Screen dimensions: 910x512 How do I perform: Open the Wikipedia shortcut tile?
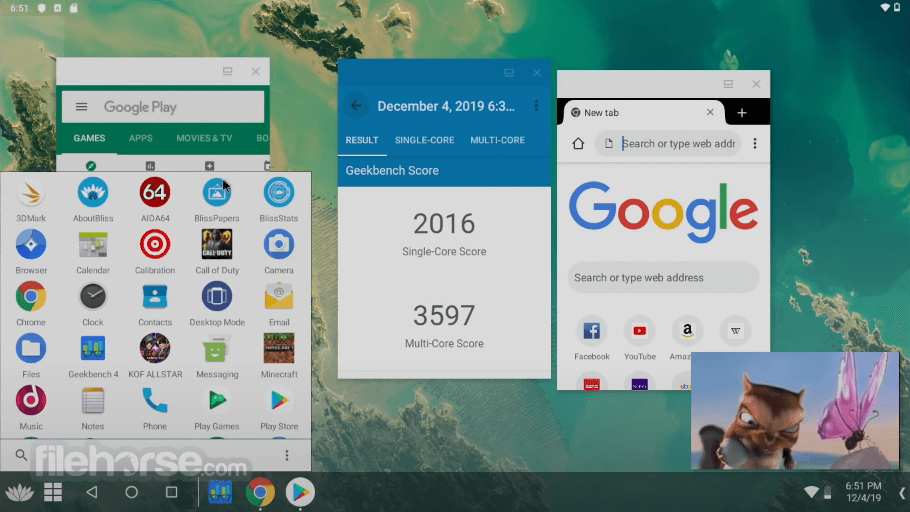tap(735, 331)
